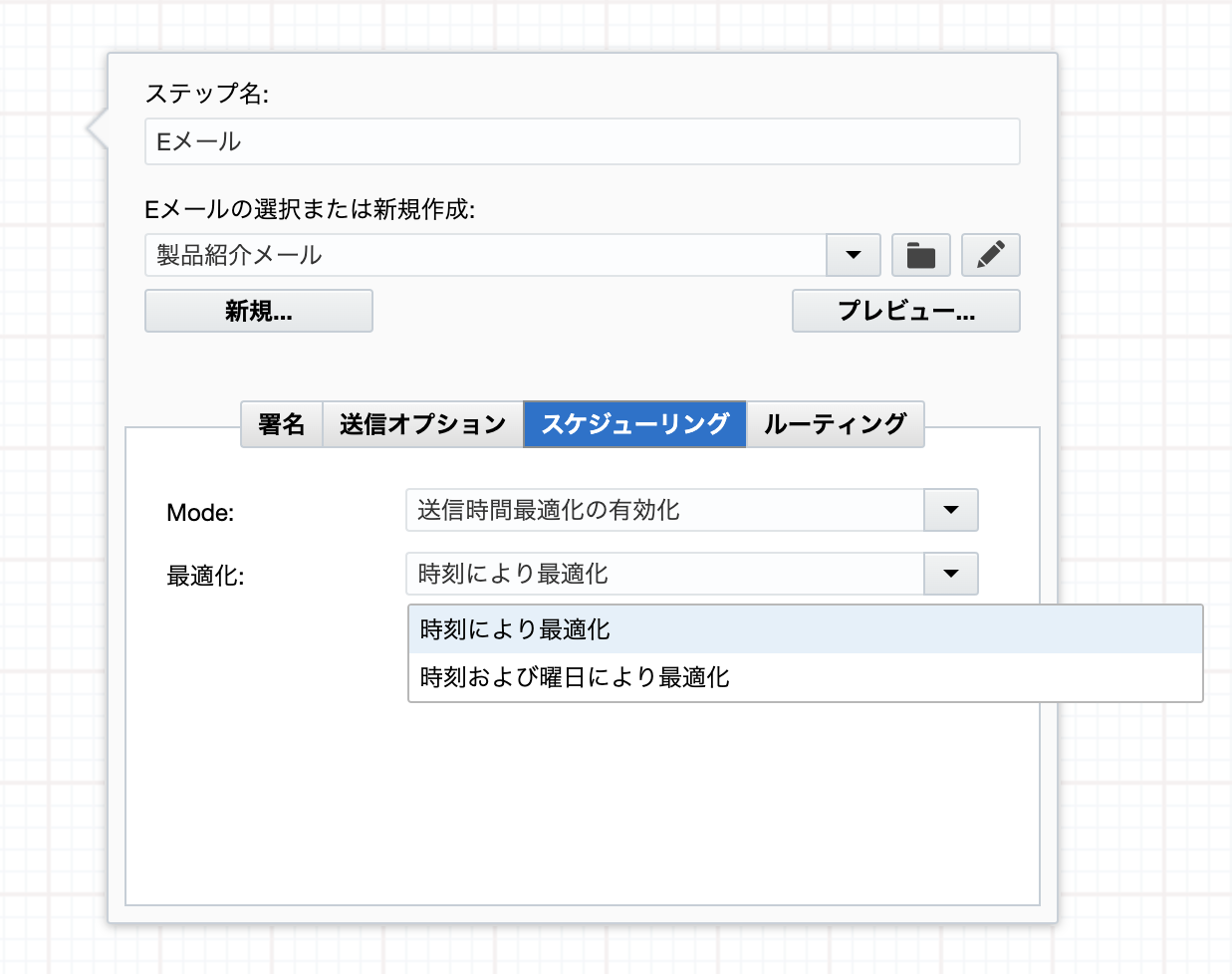1232x974 pixels.
Task: Click the 新規... button
Action: (258, 311)
